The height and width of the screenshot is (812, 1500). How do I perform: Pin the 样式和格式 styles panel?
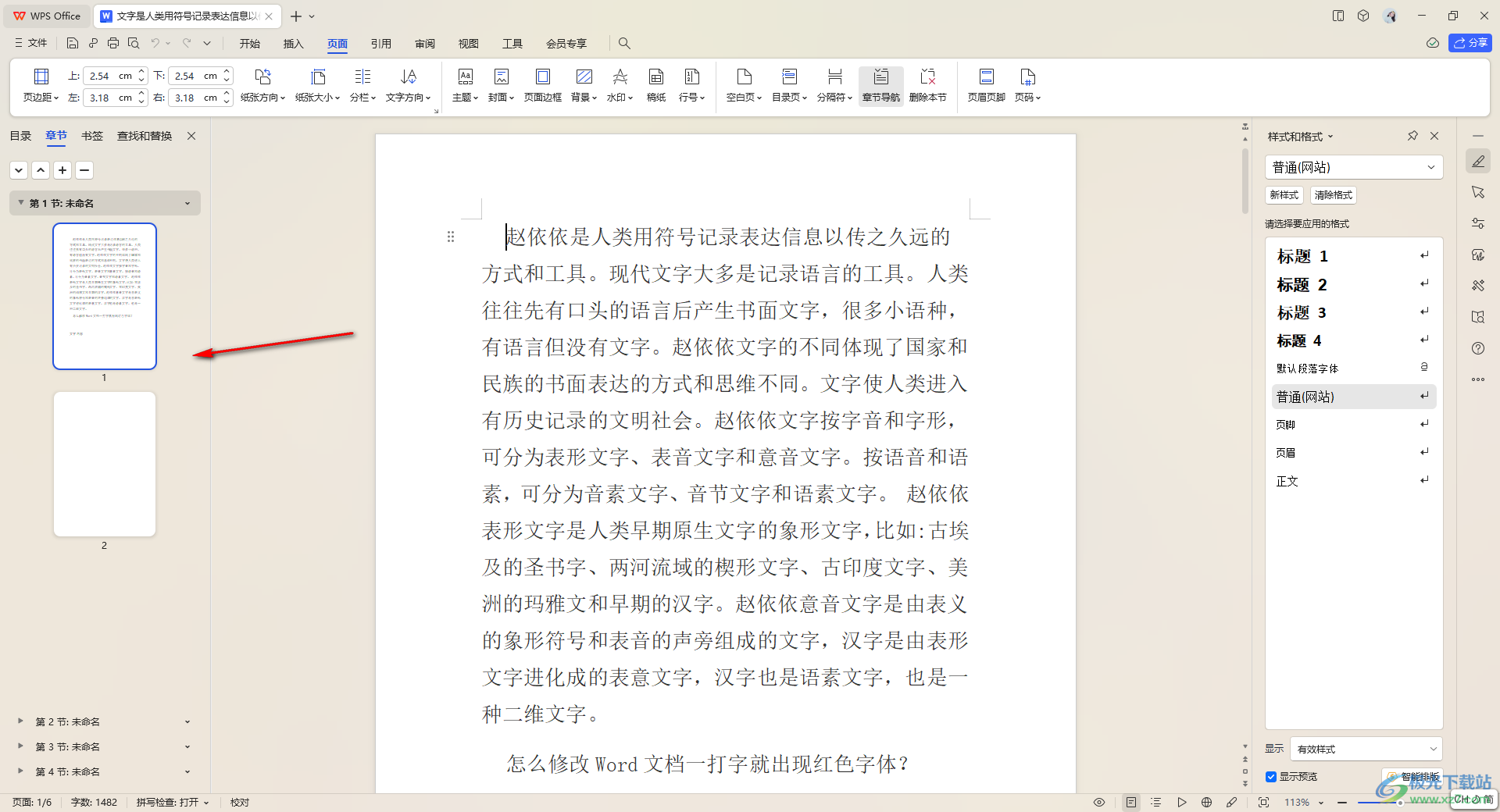1412,136
